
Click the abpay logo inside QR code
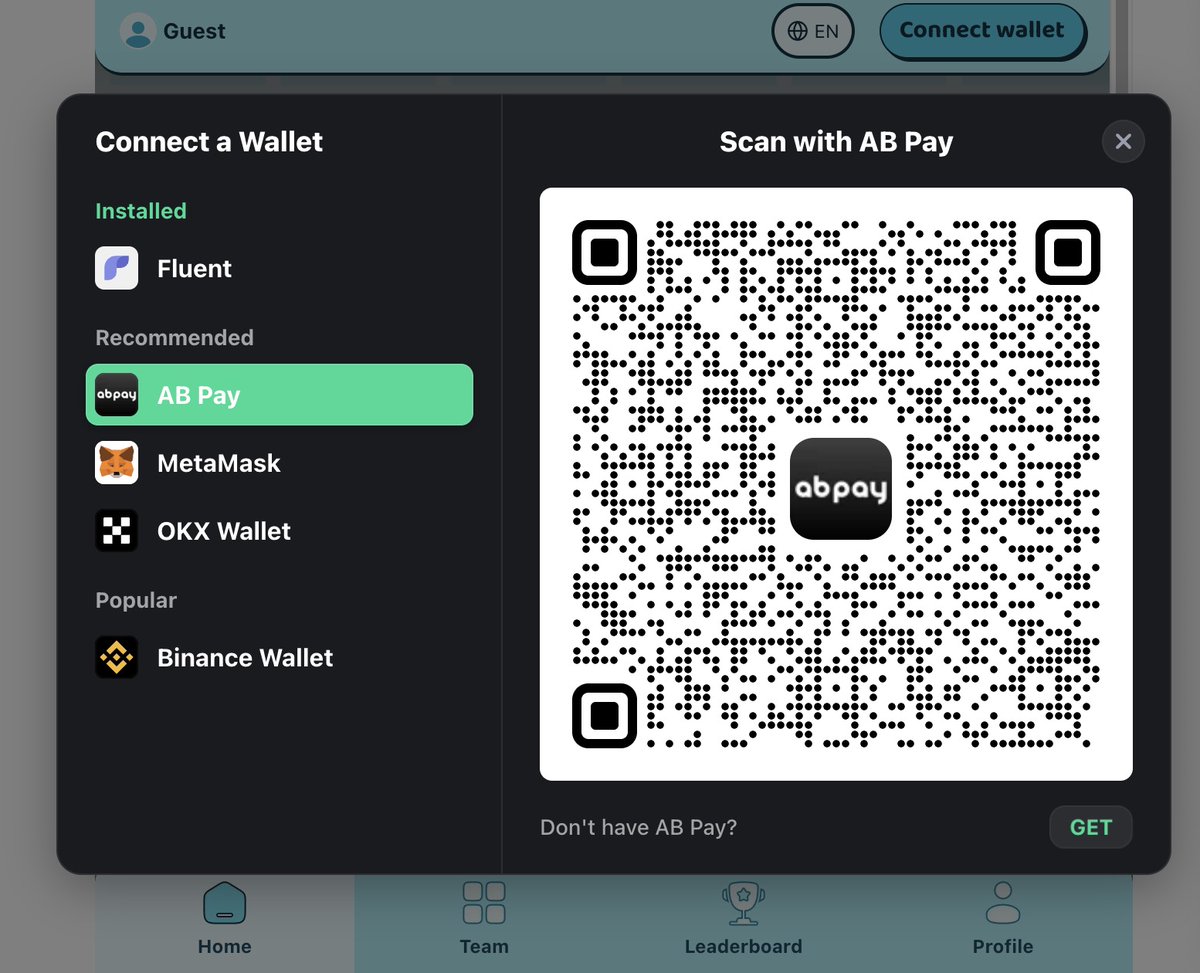click(840, 489)
